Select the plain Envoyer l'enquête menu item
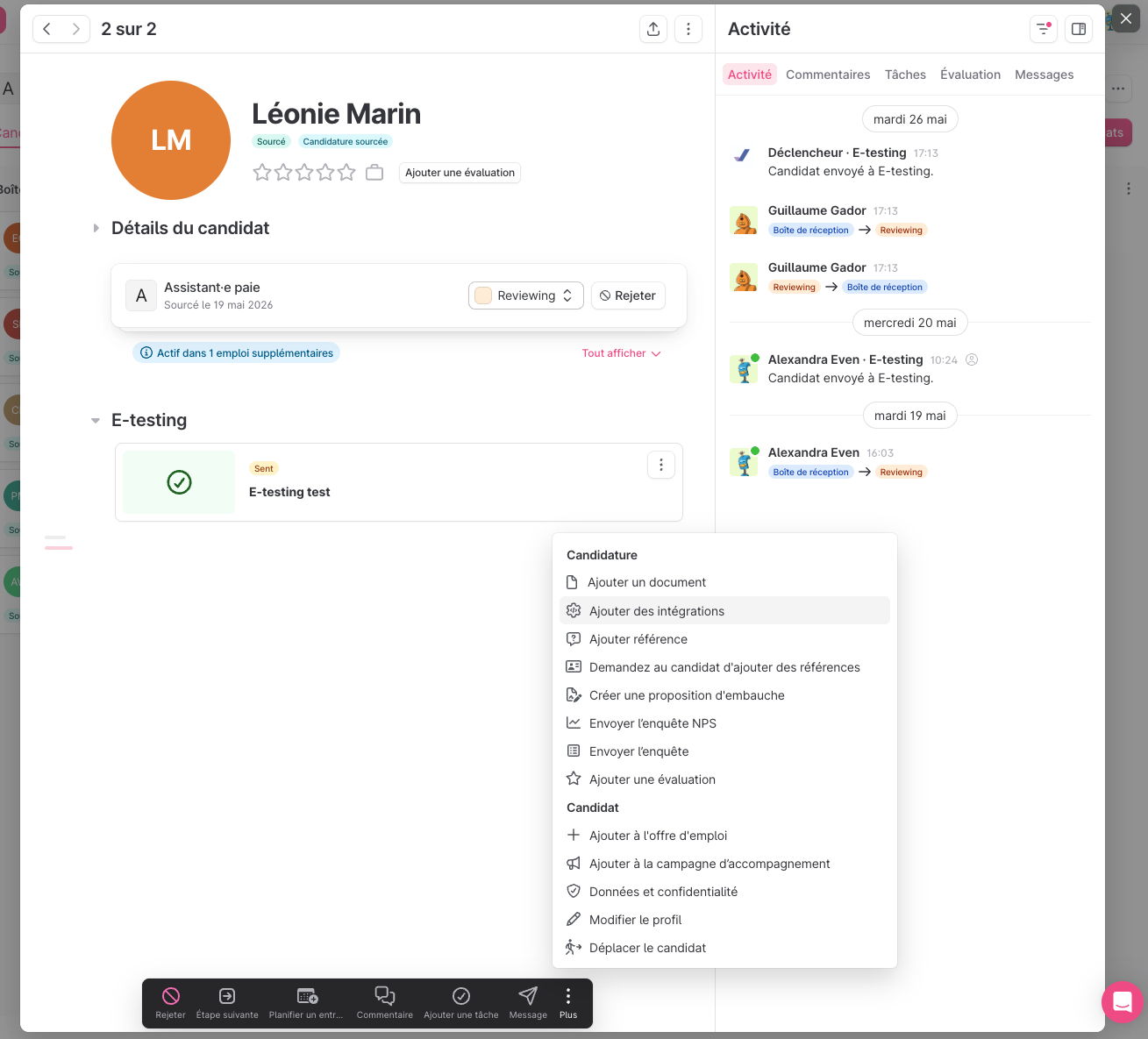The width and height of the screenshot is (1148, 1039). [x=724, y=751]
